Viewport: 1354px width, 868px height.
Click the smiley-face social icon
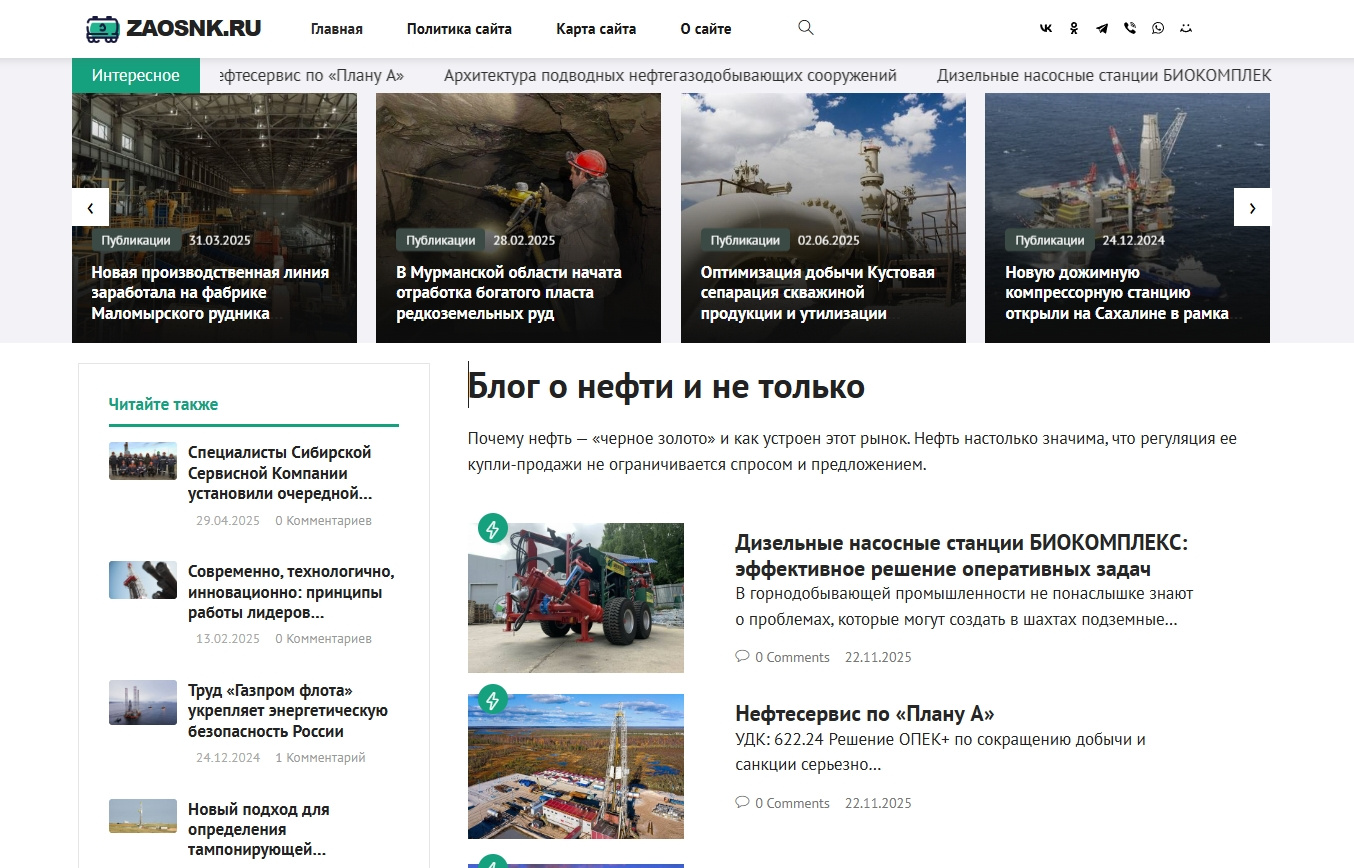1186,29
